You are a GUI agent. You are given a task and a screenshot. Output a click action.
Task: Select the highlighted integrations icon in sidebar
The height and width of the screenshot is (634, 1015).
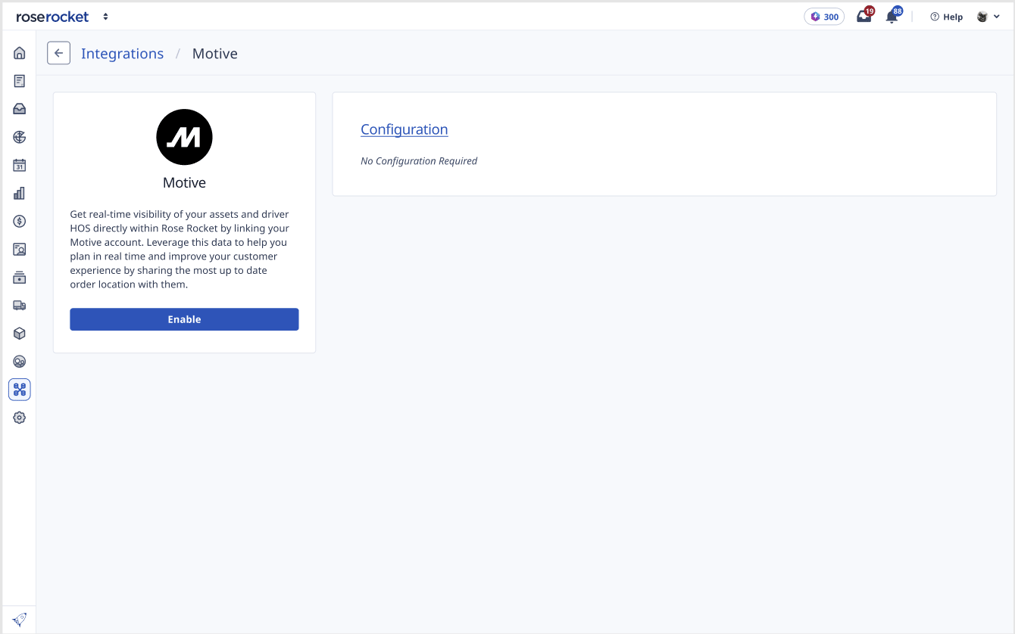(19, 390)
